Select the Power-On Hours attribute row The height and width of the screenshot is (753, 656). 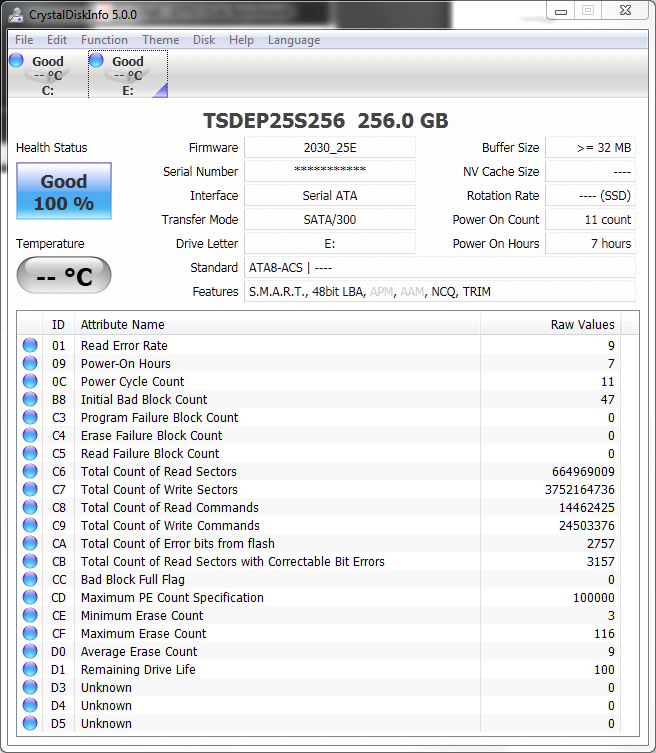pos(300,364)
